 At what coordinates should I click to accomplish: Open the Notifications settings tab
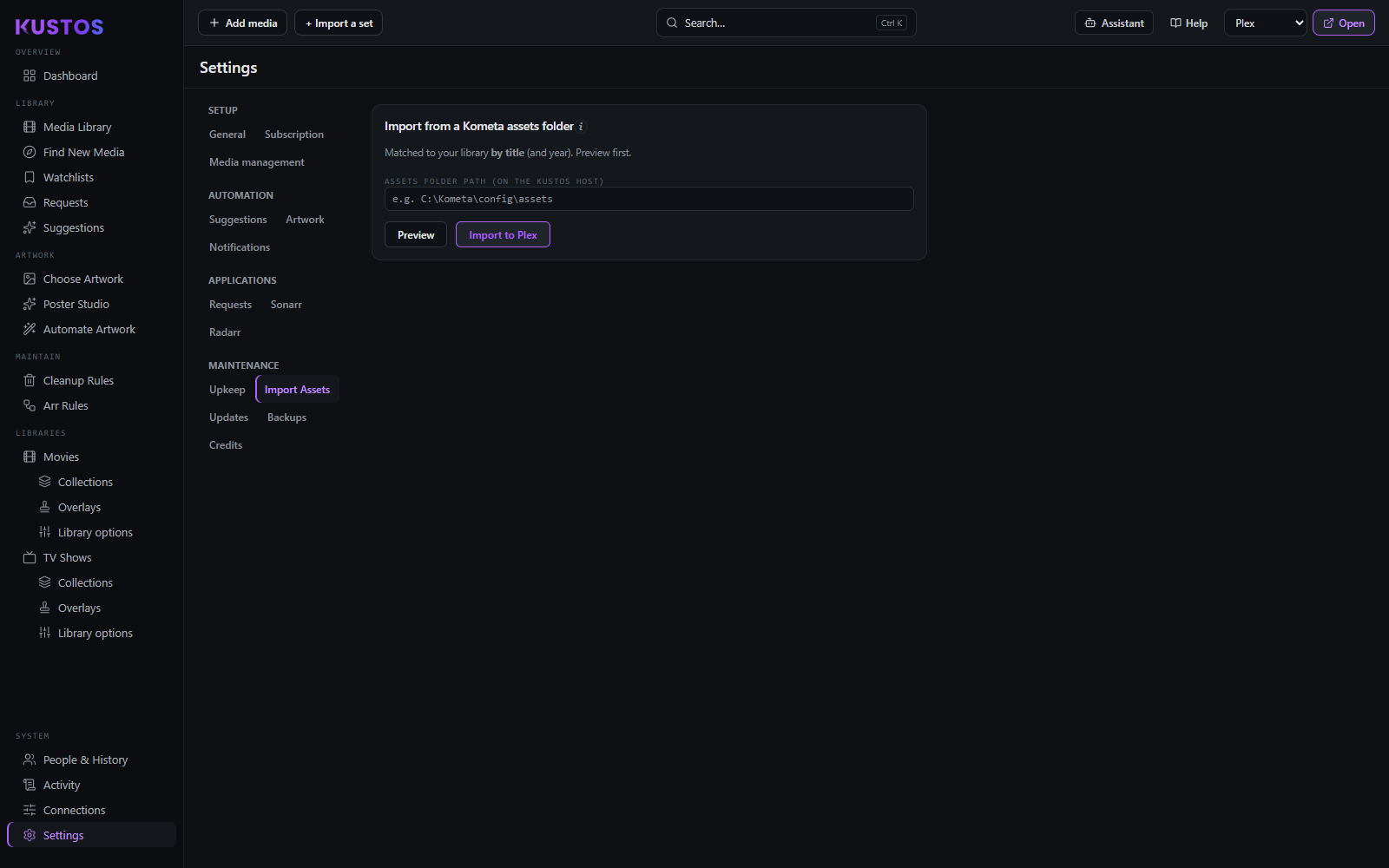pos(240,247)
